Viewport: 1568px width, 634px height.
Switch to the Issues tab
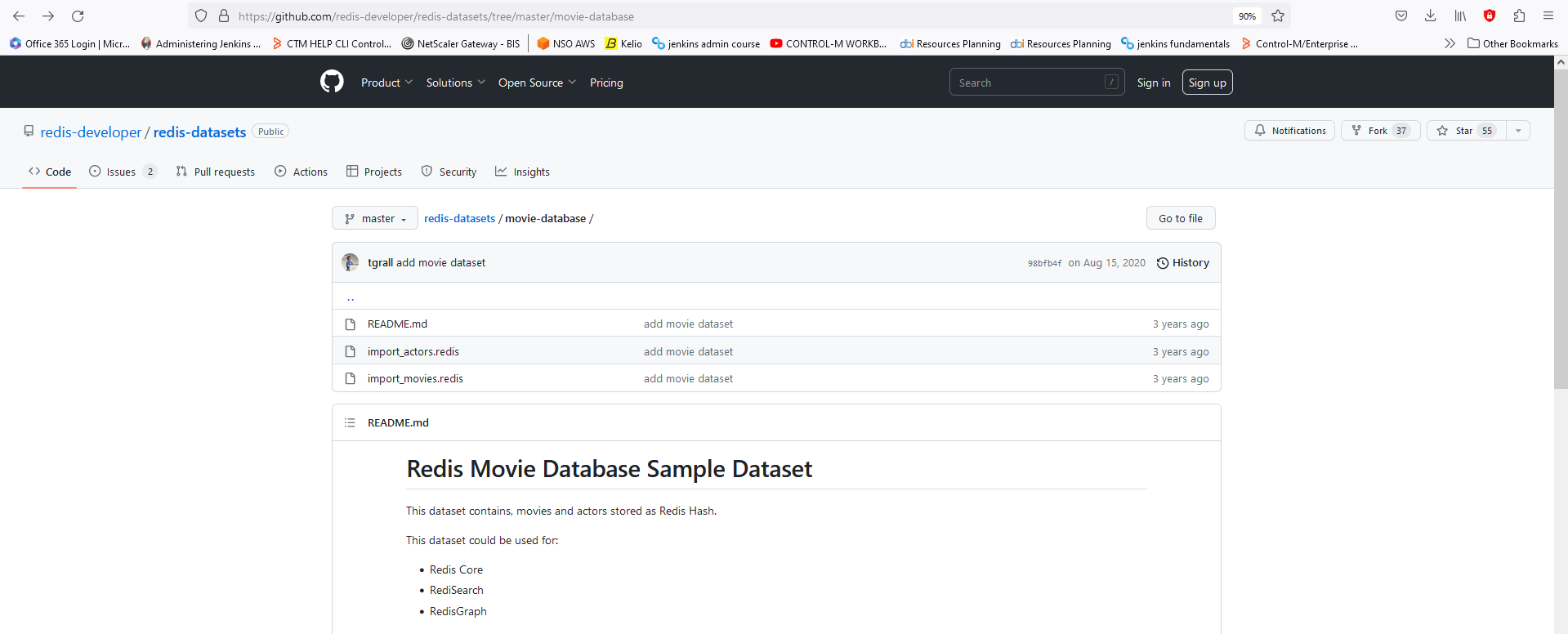click(x=122, y=172)
